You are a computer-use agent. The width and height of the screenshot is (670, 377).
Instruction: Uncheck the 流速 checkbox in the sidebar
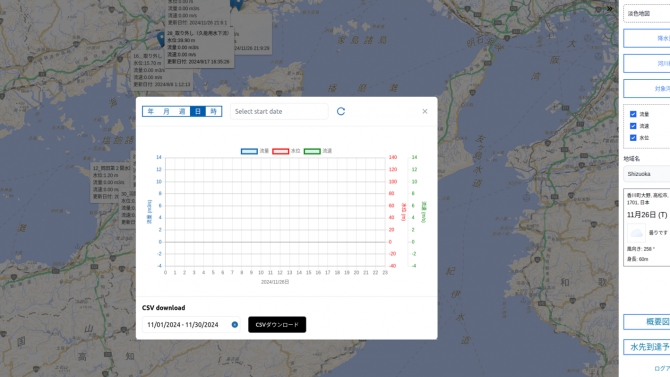click(x=633, y=126)
